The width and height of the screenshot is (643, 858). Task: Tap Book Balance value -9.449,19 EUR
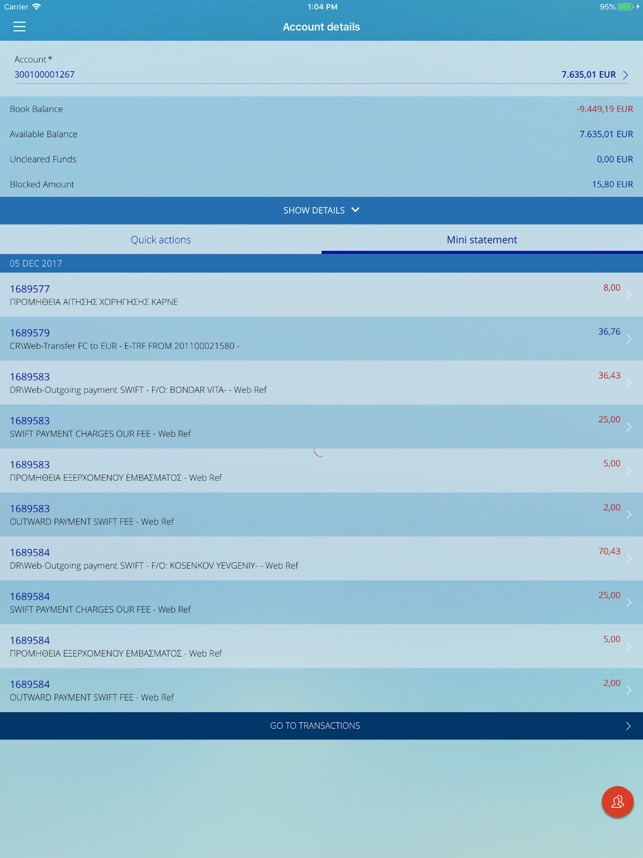tap(604, 109)
